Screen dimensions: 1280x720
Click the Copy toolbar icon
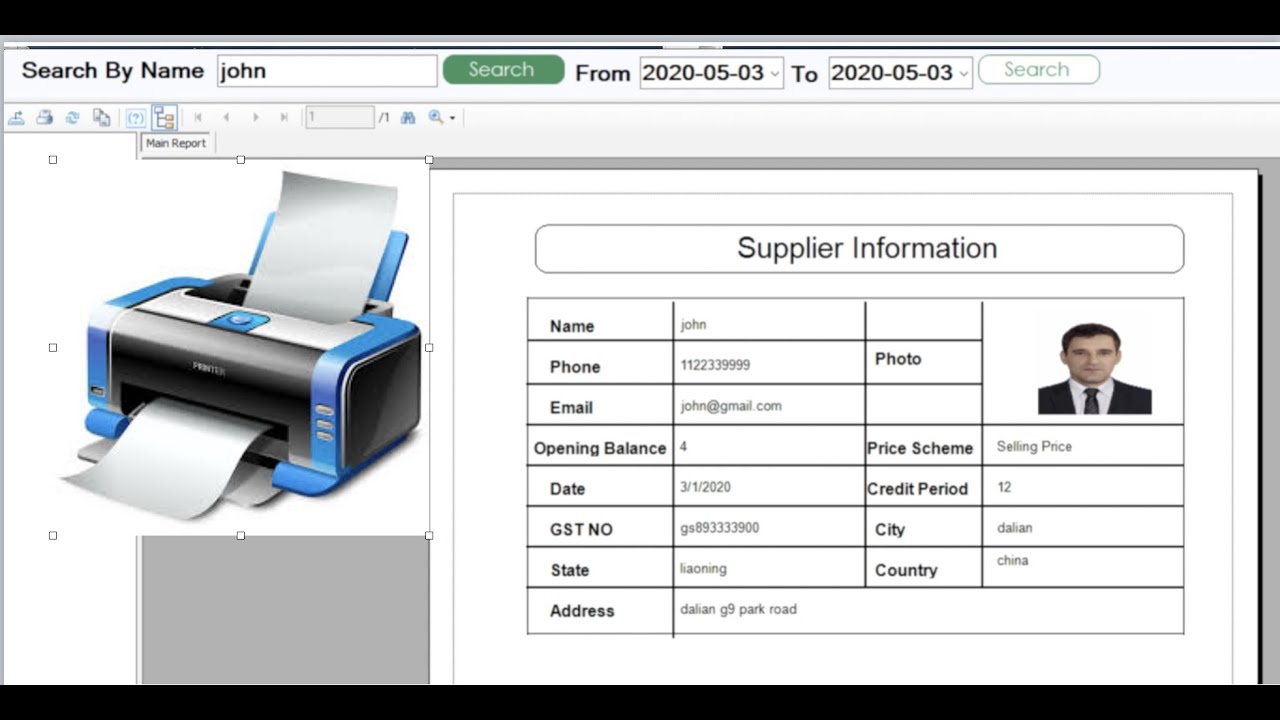pyautogui.click(x=101, y=117)
